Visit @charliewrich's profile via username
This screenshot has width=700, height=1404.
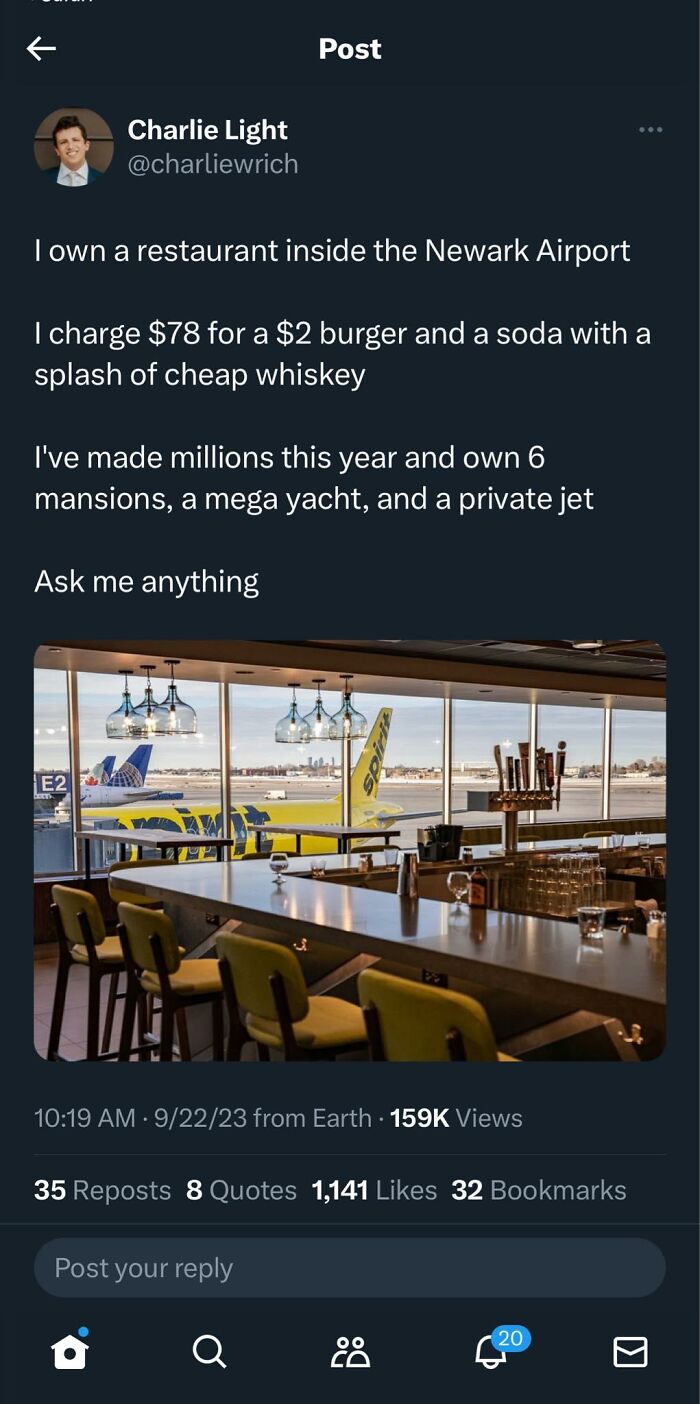[212, 163]
